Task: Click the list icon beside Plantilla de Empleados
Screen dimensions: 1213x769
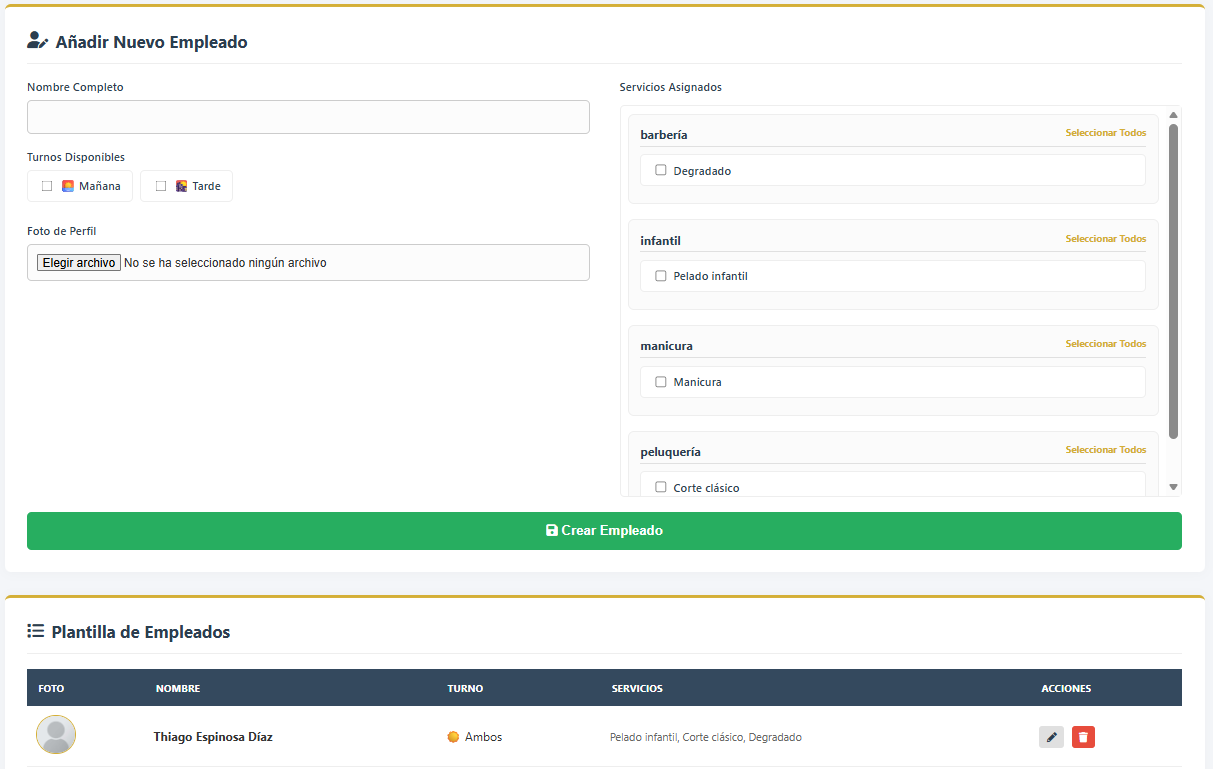Action: 35,631
